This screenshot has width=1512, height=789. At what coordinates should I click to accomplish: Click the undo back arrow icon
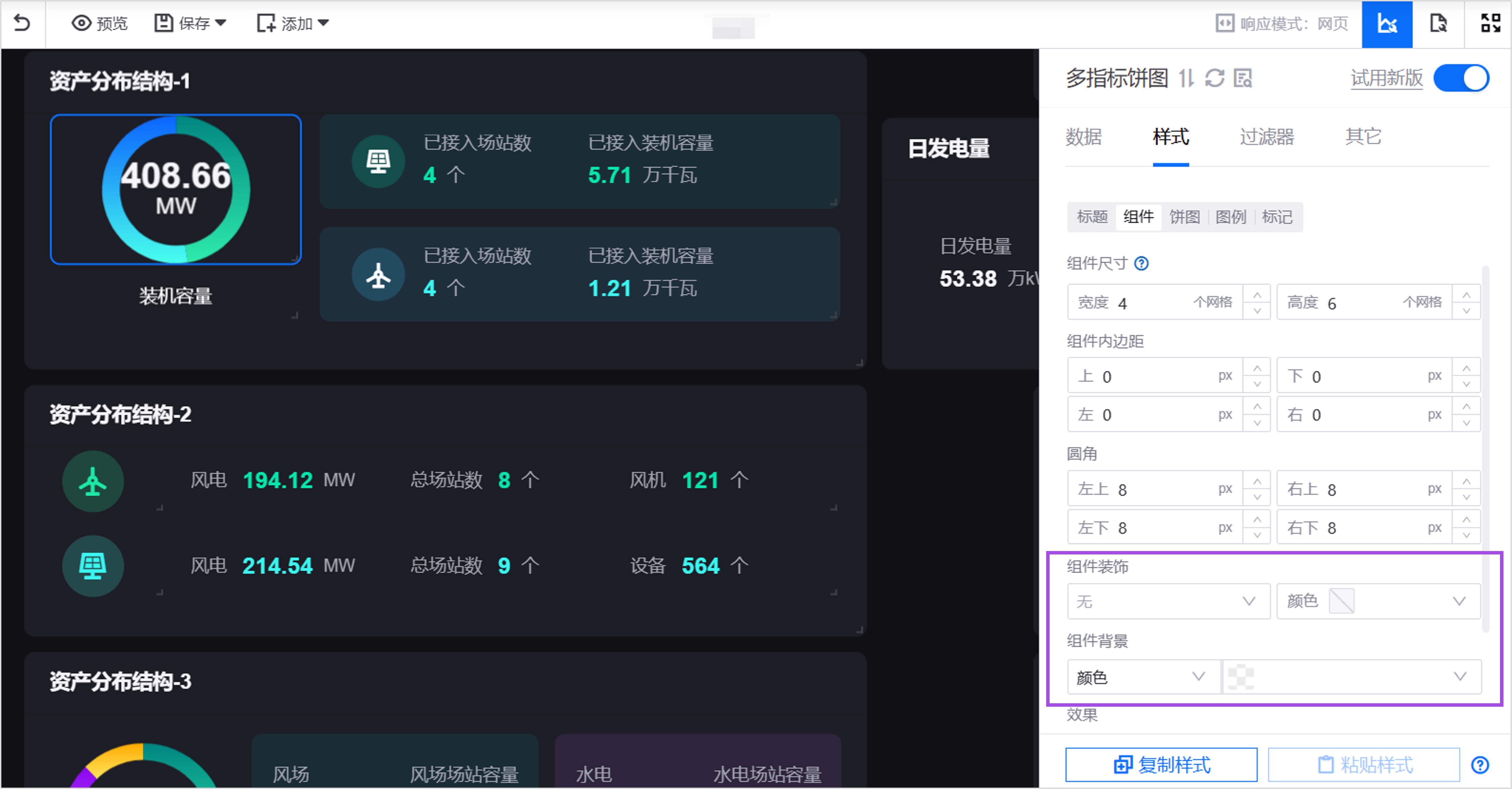(22, 23)
